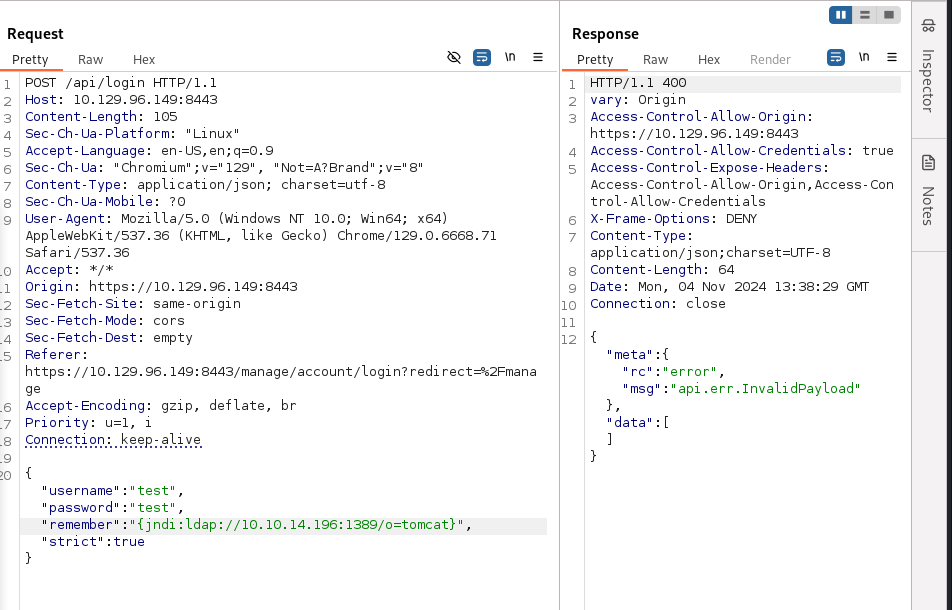Switch to Response Render tab

pyautogui.click(x=770, y=59)
